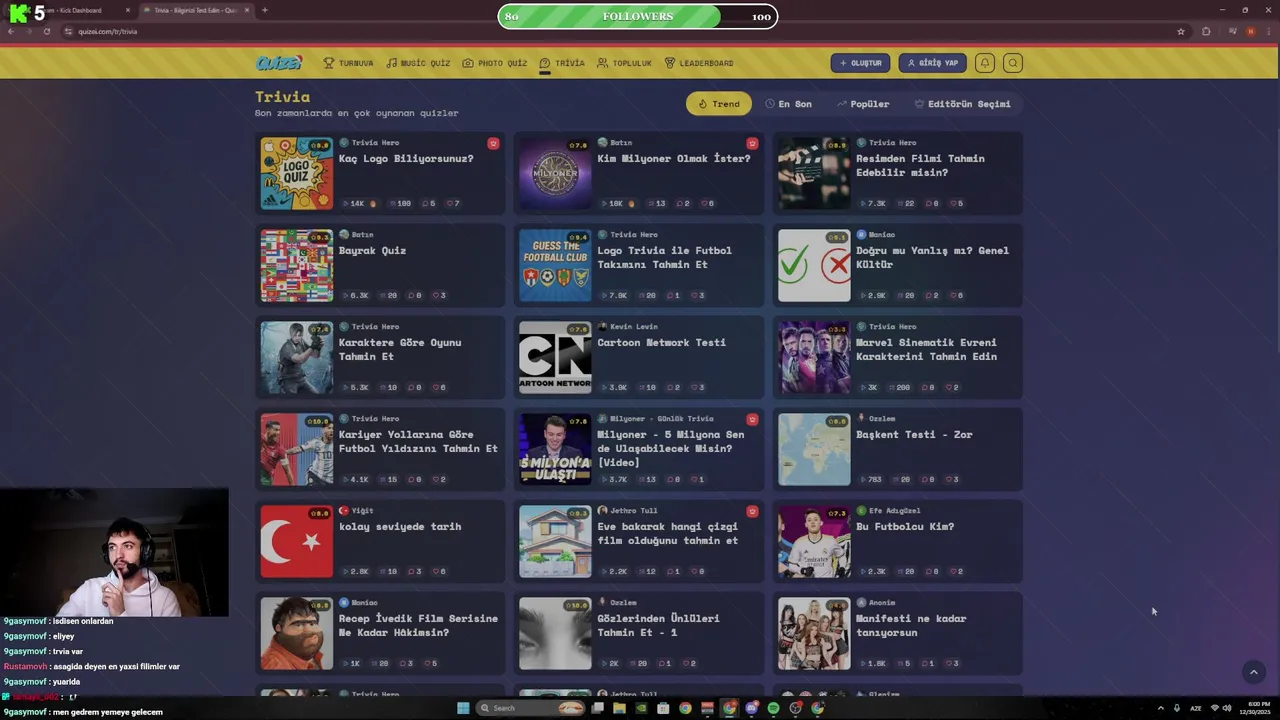1280x720 pixels.
Task: Click author name Efe Adıgüzel
Action: point(895,510)
